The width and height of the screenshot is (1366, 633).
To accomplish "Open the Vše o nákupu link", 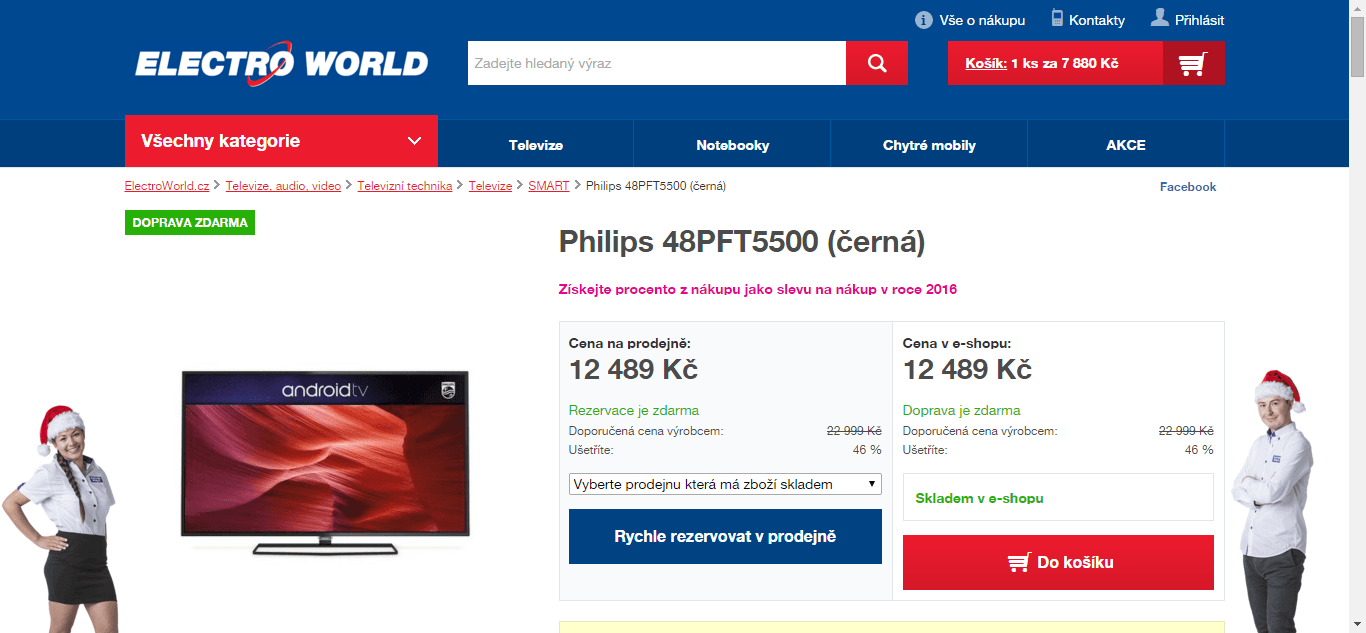I will tap(982, 20).
